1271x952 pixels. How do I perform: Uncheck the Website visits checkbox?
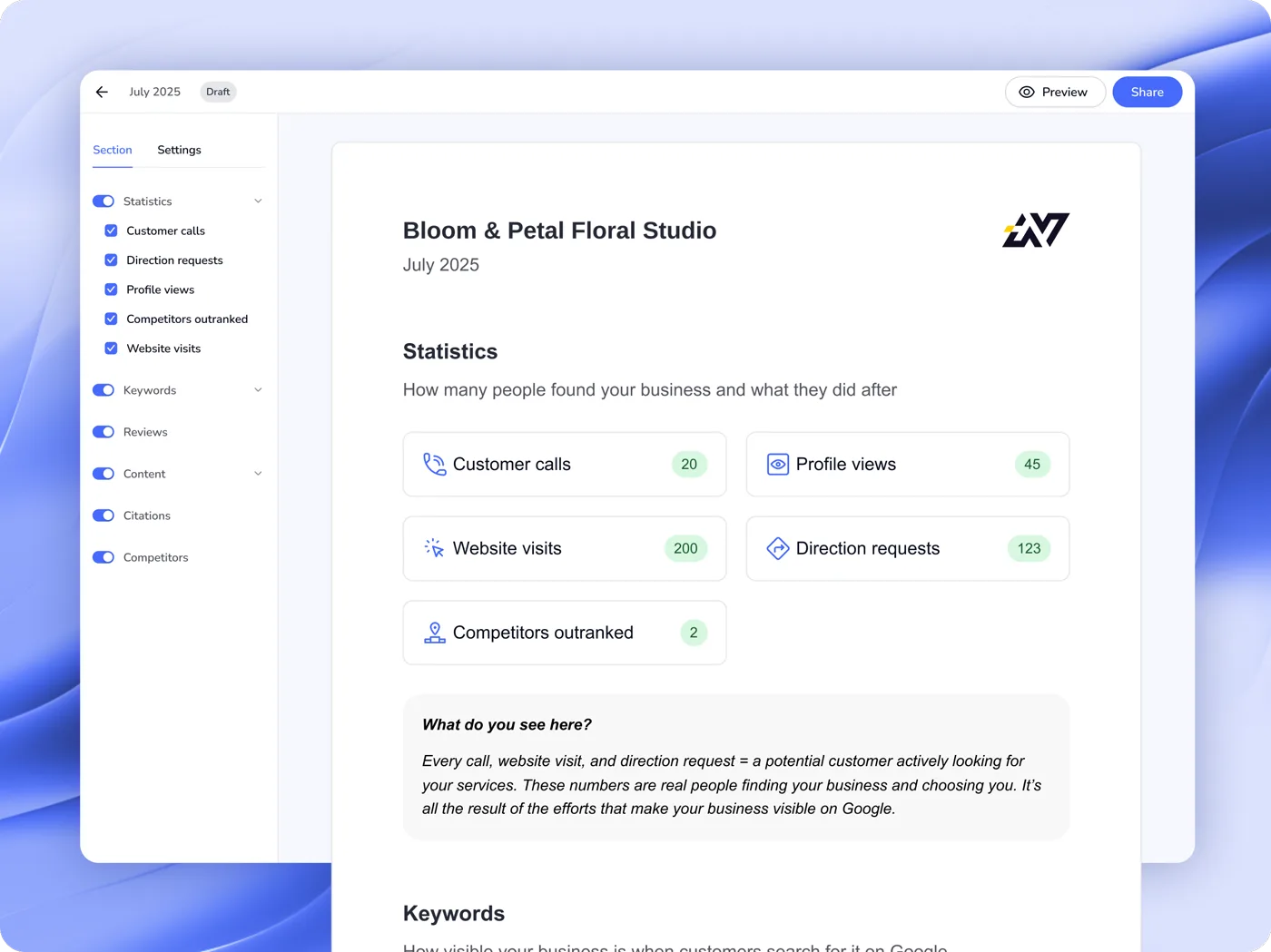[x=111, y=348]
